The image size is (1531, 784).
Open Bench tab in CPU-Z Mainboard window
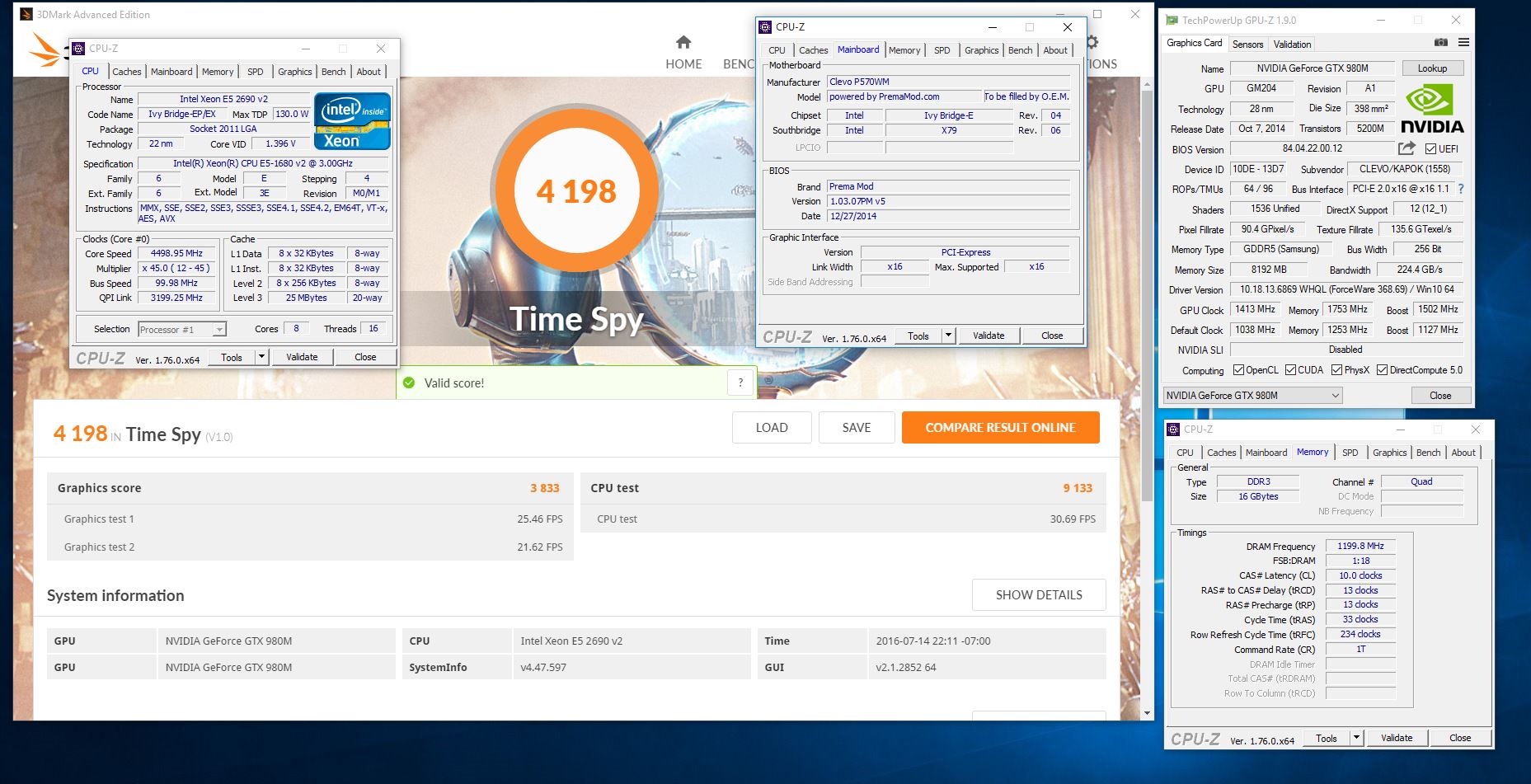pos(1020,50)
